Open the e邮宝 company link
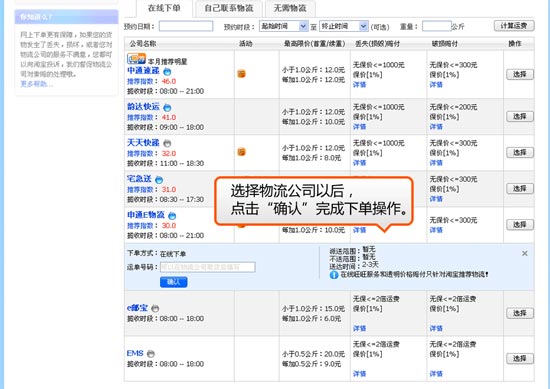Viewport: 550px width, 389px height. [x=137, y=308]
